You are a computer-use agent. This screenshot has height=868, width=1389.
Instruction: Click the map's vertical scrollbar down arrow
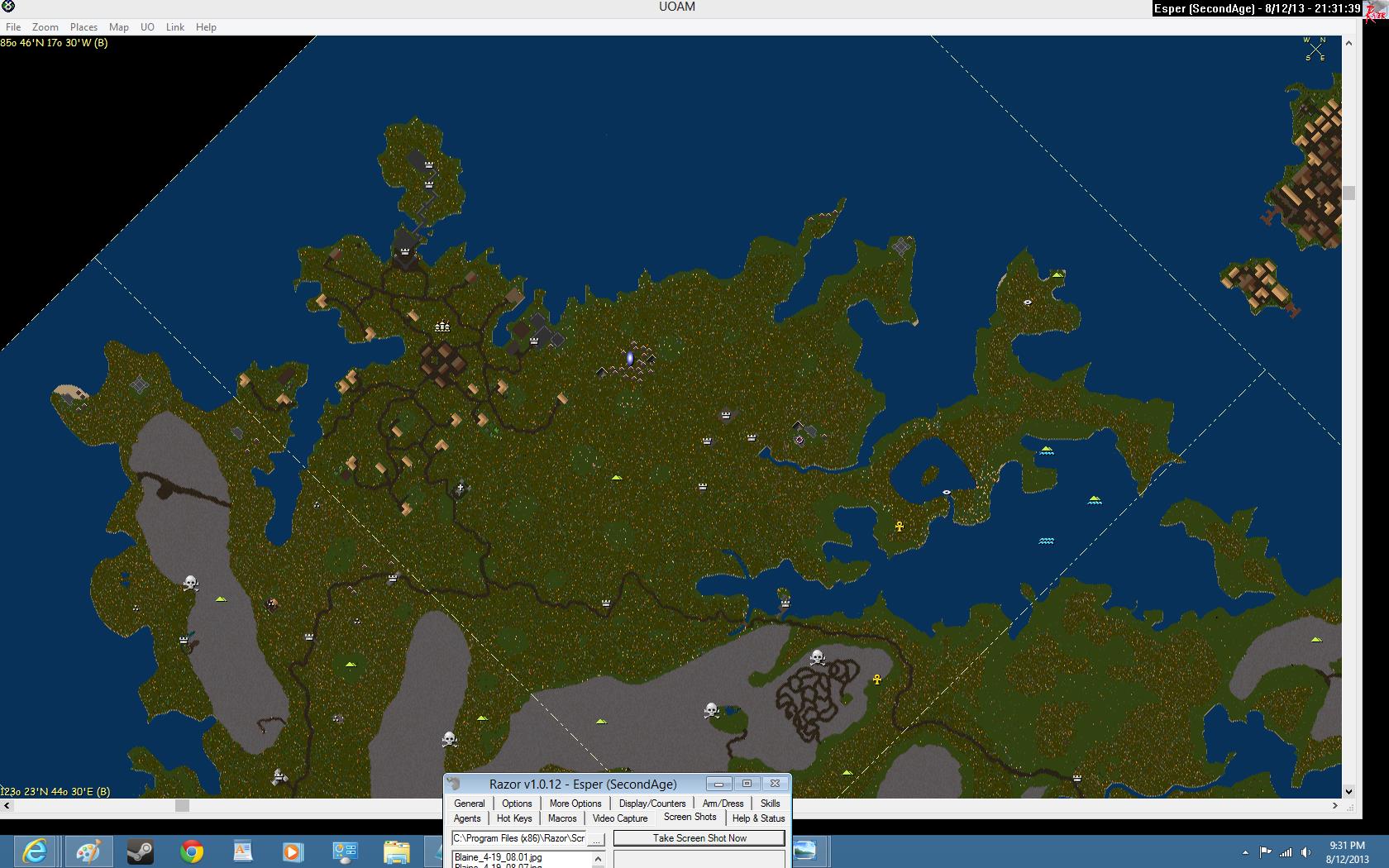tap(1348, 791)
